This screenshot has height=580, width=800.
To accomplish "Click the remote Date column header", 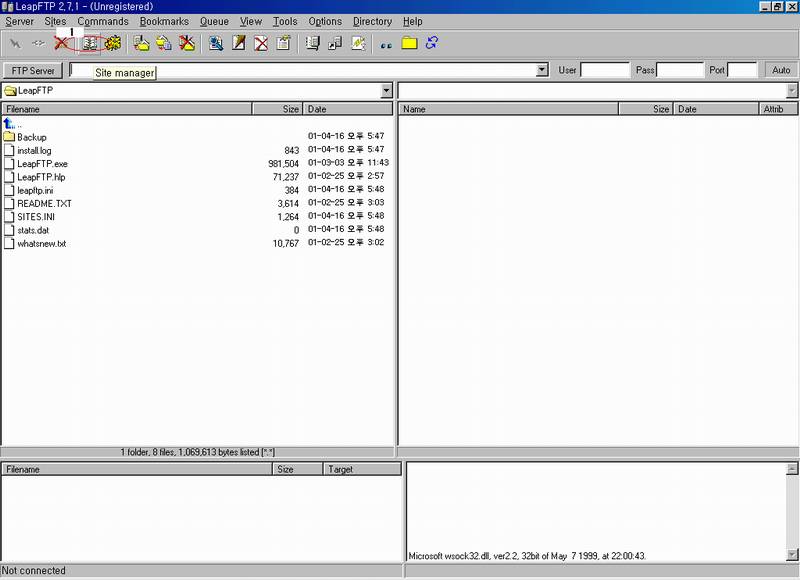I will point(716,109).
